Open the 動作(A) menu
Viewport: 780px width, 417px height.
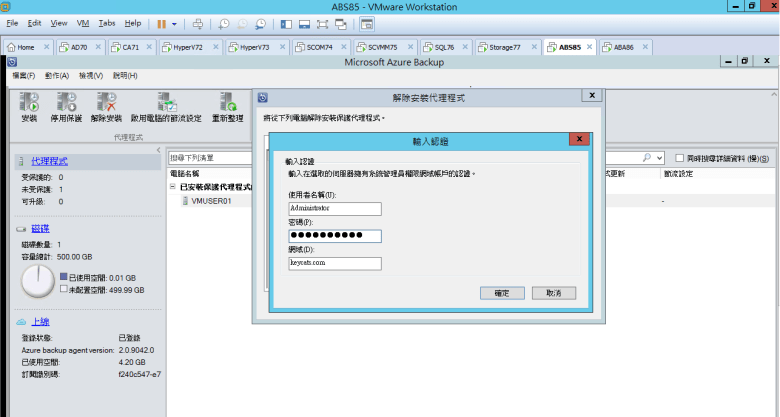click(56, 76)
